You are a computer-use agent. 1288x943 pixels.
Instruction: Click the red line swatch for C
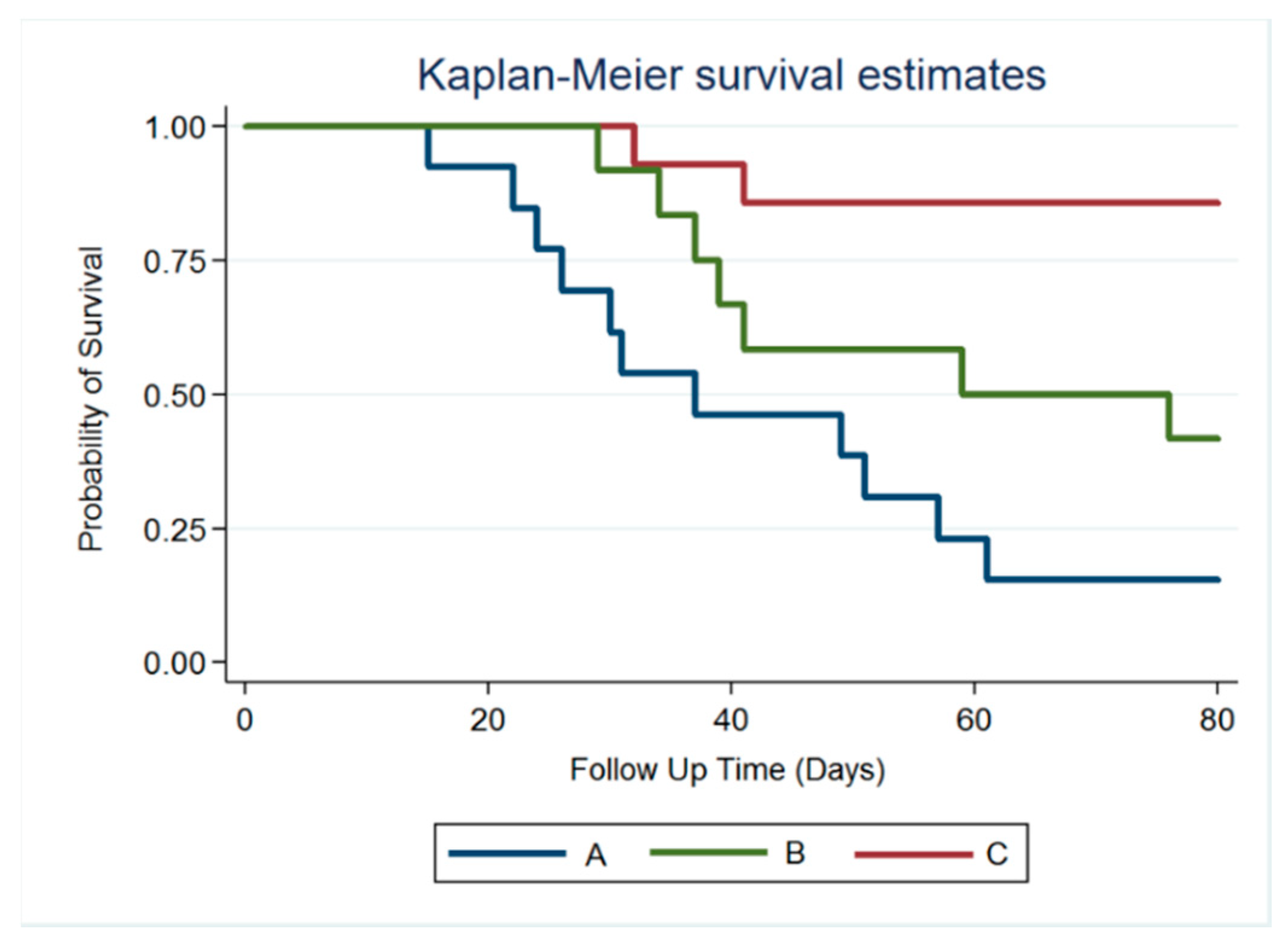click(x=913, y=854)
